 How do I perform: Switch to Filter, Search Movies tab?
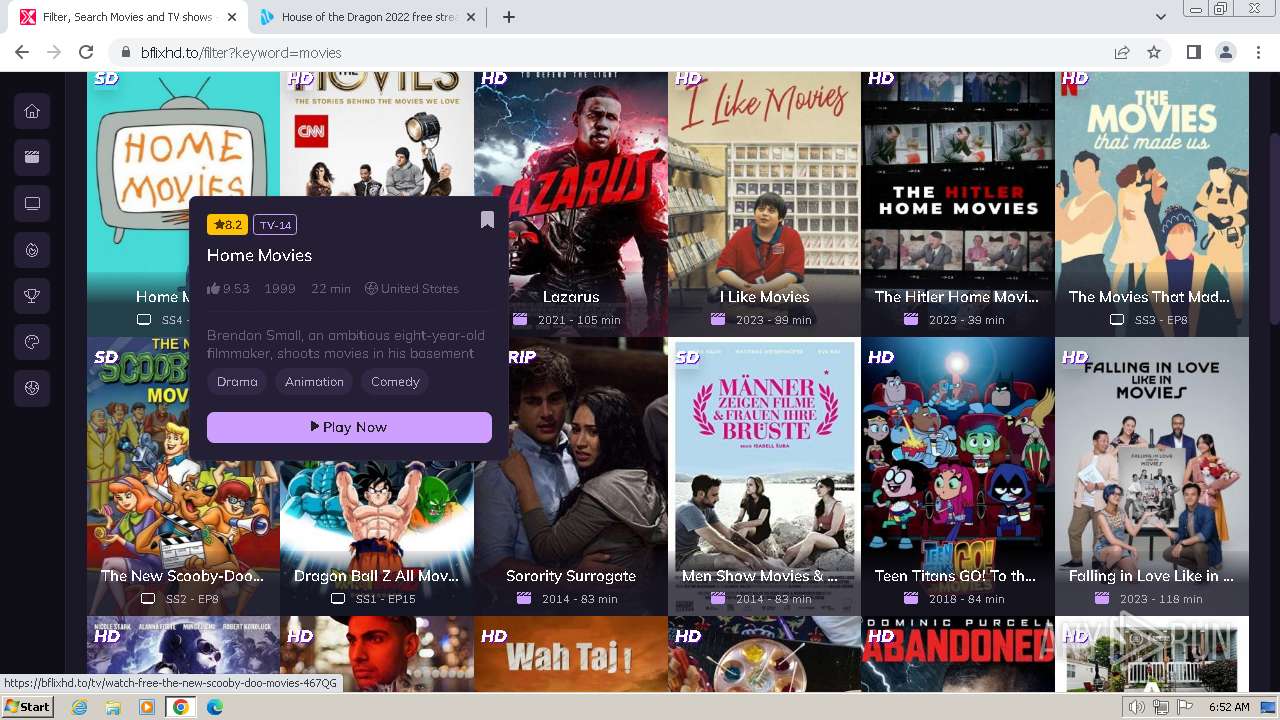click(128, 17)
